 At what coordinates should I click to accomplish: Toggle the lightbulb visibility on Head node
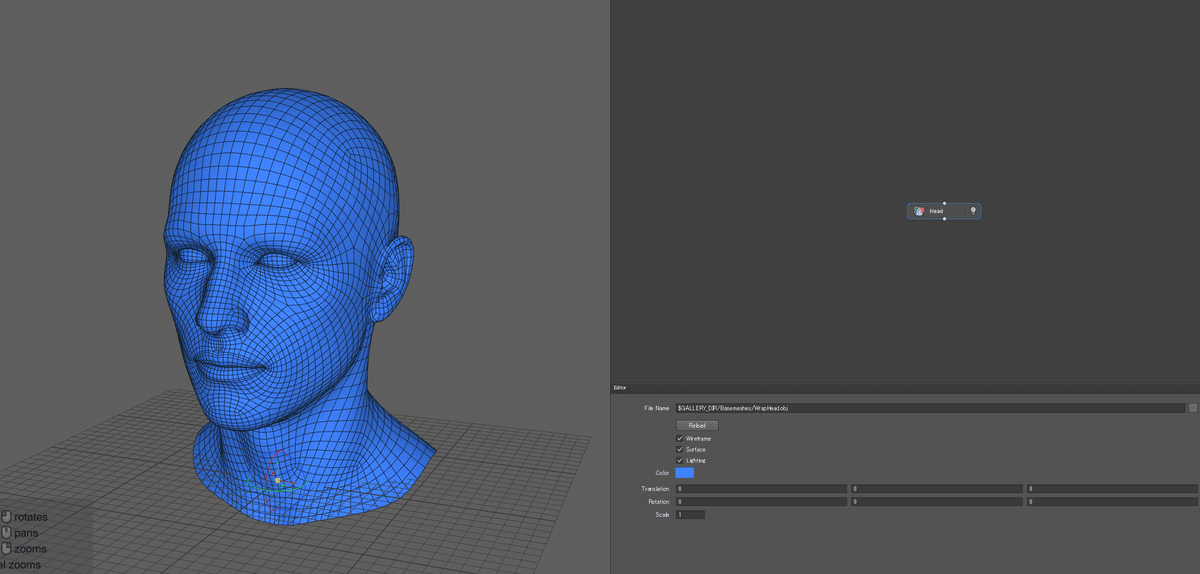coord(972,211)
